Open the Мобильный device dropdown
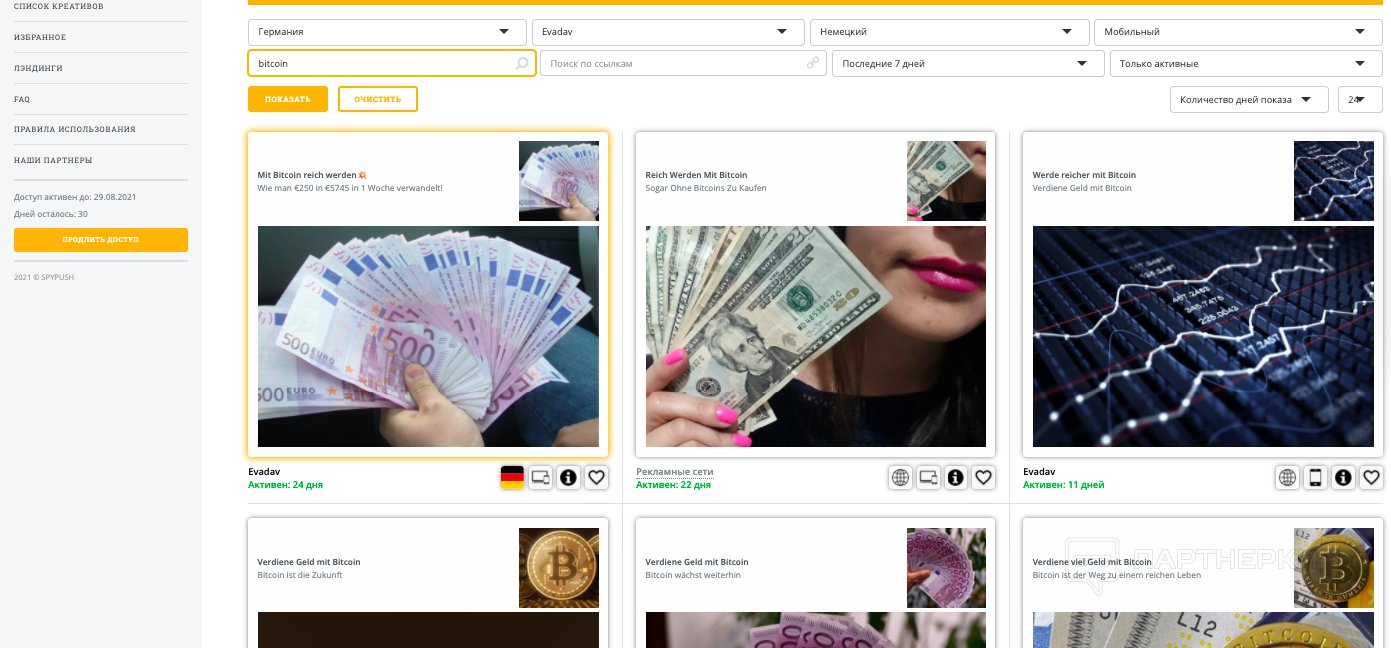Screen dimensions: 1391x648 click(1238, 32)
